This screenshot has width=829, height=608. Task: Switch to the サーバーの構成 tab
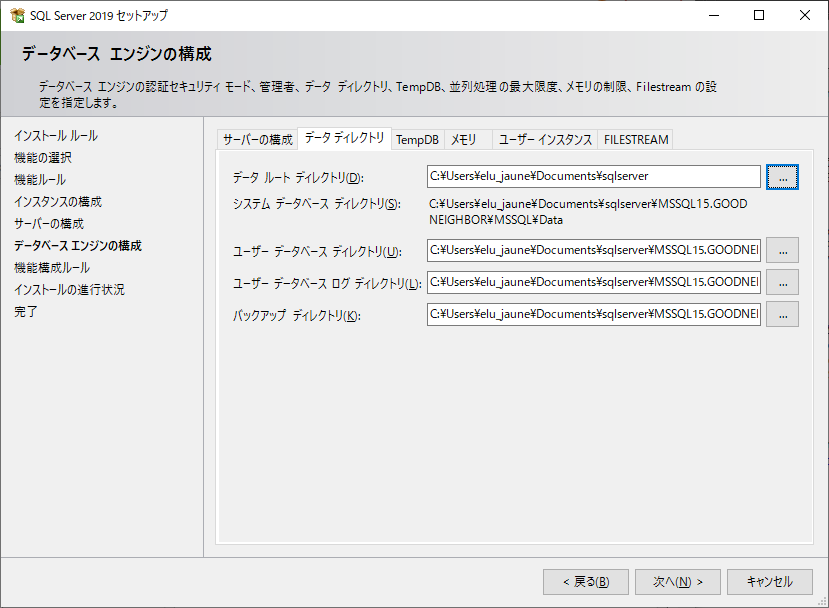257,140
